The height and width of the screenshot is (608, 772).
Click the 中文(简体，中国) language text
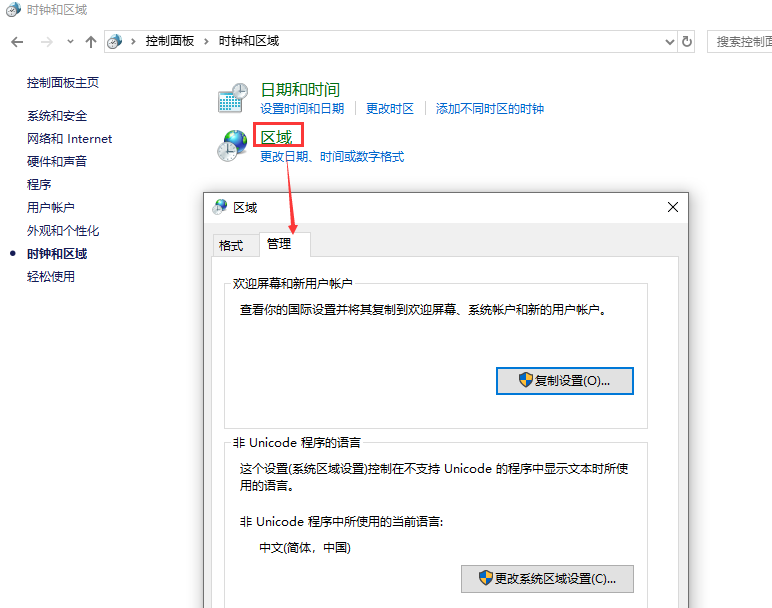[x=305, y=547]
